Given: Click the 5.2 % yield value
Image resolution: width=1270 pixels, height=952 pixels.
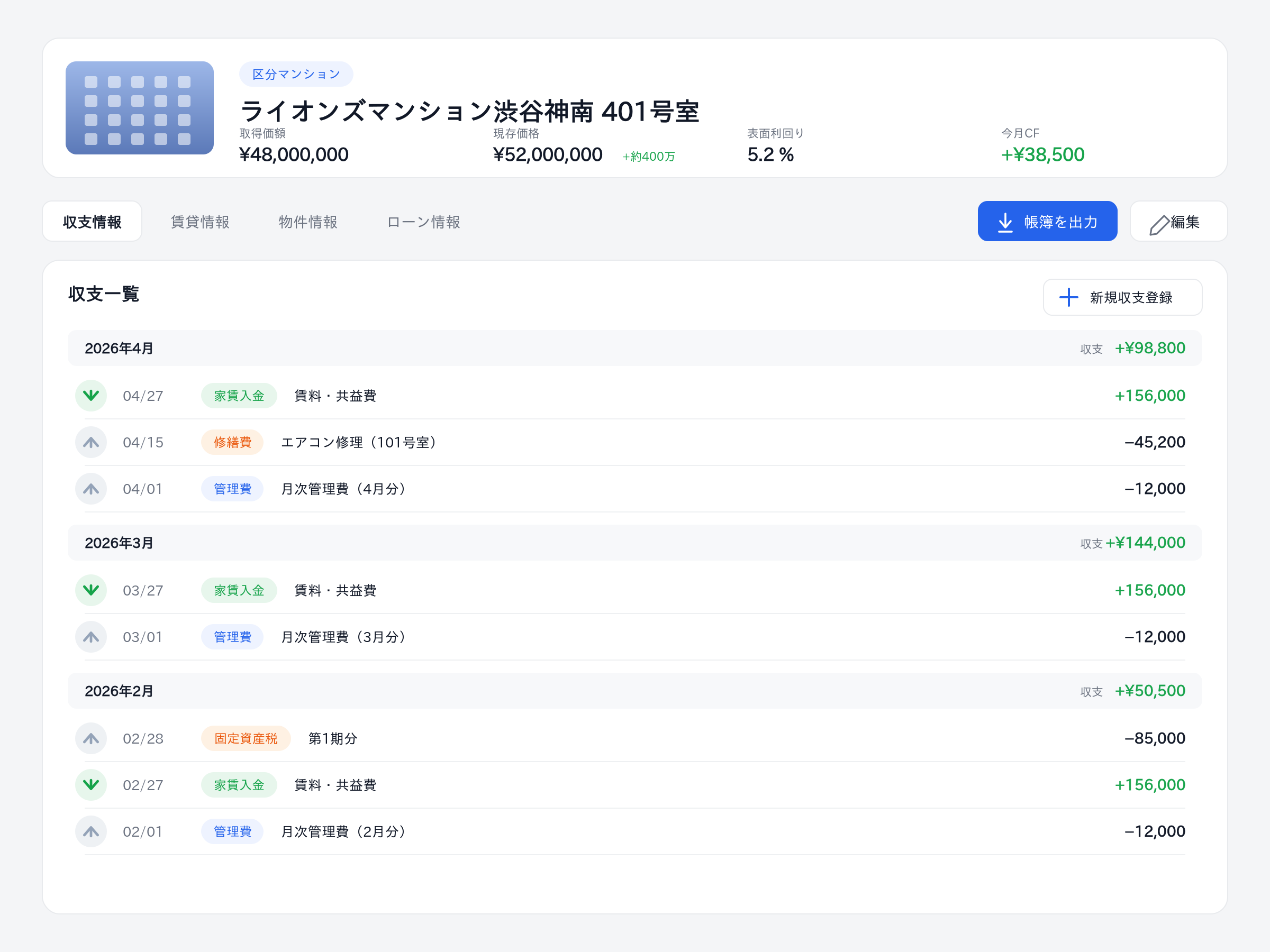Looking at the screenshot, I should point(770,154).
